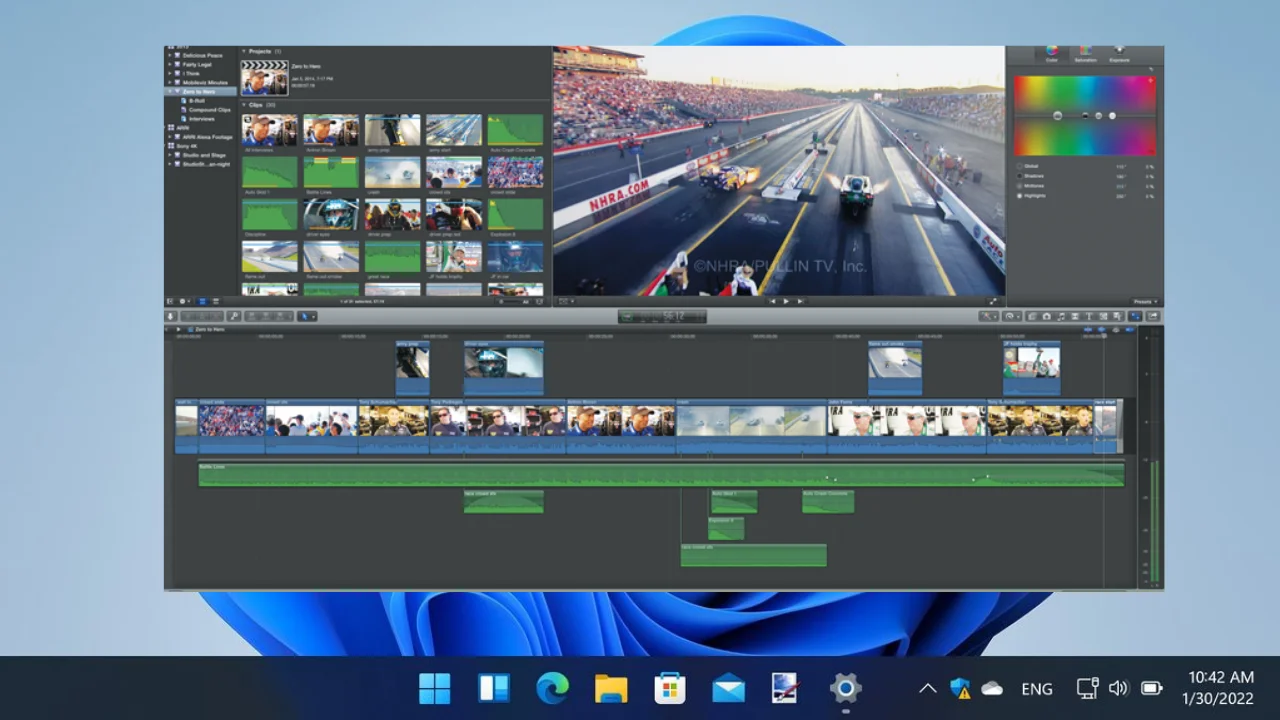
Task: Open the Music and Sound browser
Action: click(x=1061, y=316)
